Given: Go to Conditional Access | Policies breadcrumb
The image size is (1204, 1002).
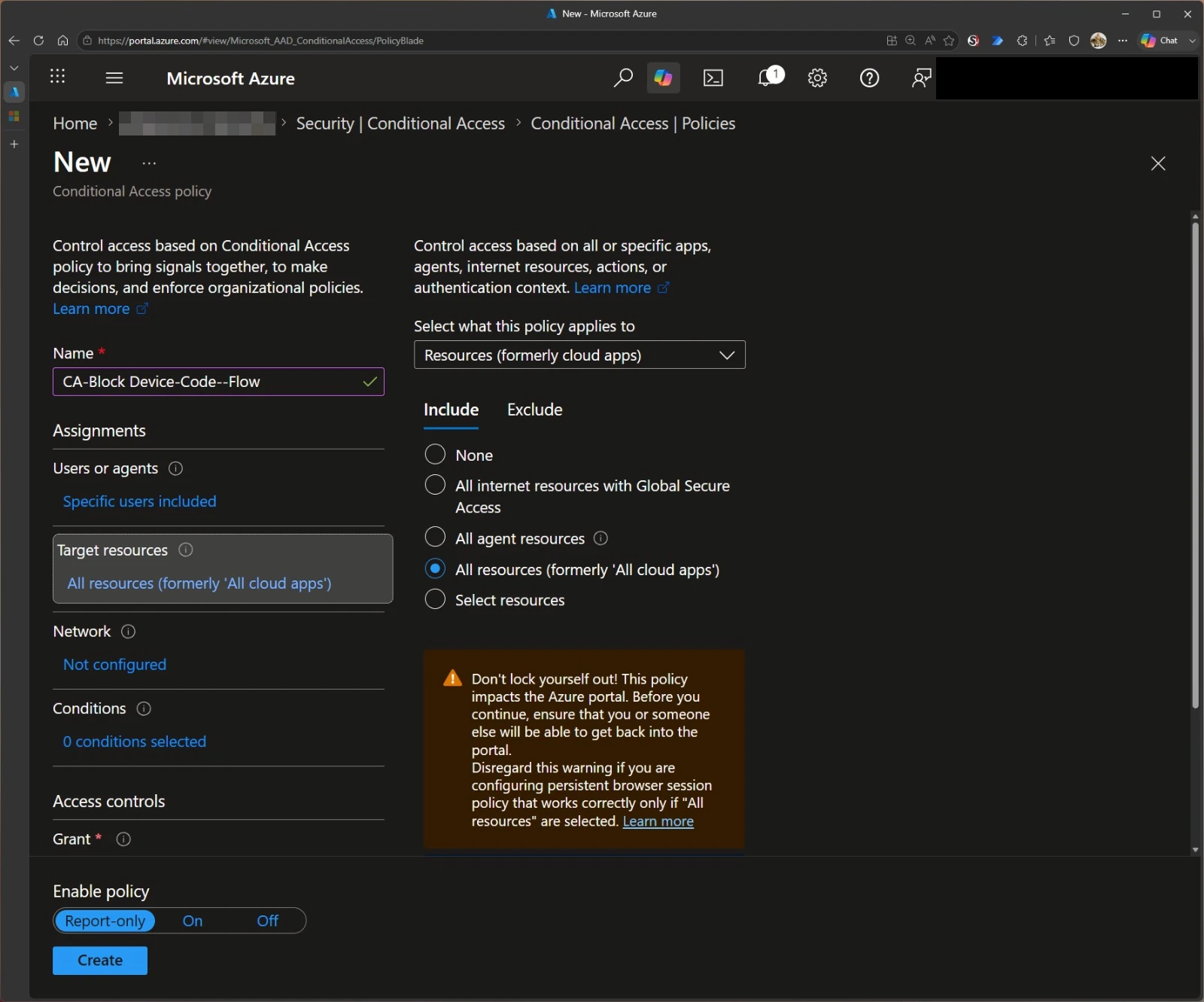Looking at the screenshot, I should pyautogui.click(x=633, y=123).
